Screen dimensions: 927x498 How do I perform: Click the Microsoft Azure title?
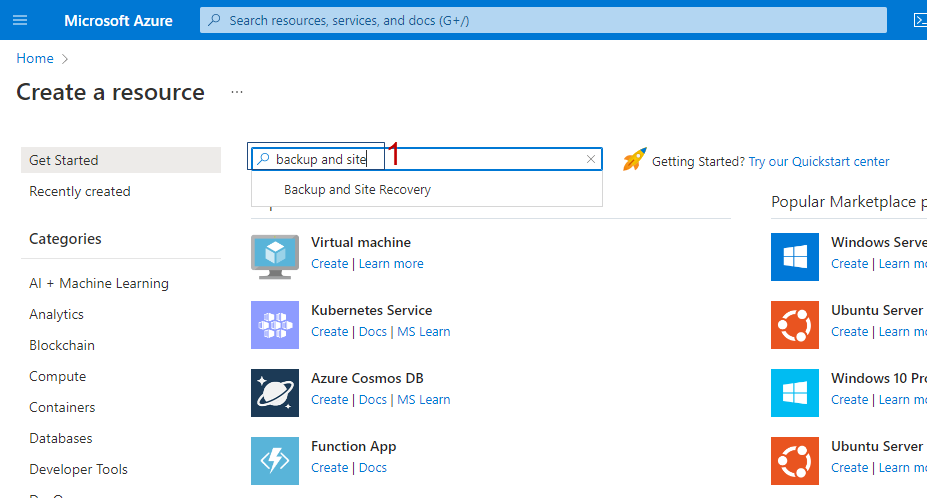coord(118,21)
